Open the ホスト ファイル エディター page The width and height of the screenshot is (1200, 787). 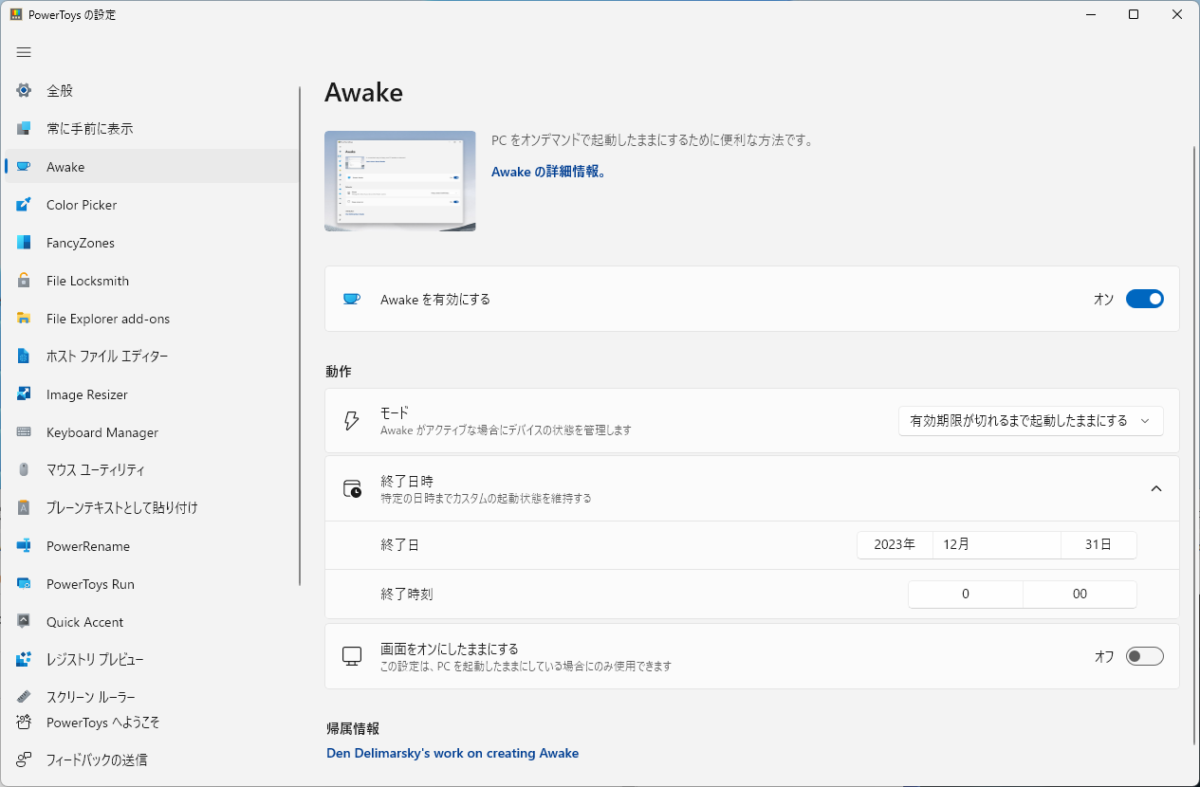[x=152, y=357]
